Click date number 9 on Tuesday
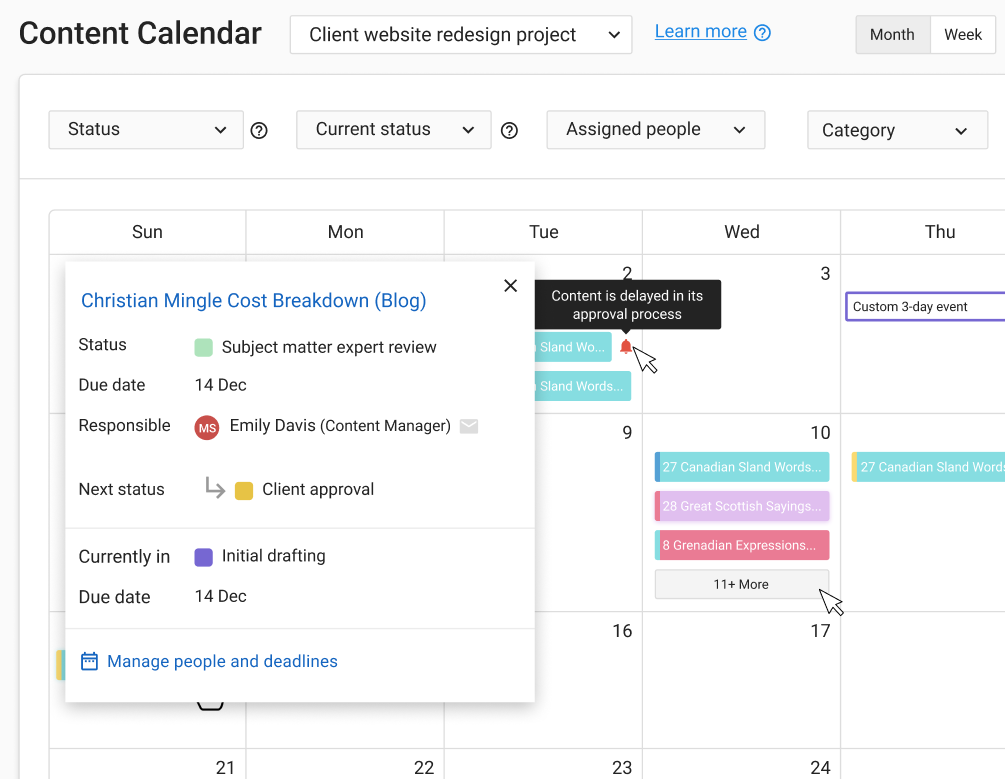The height and width of the screenshot is (779, 1005). pos(627,433)
